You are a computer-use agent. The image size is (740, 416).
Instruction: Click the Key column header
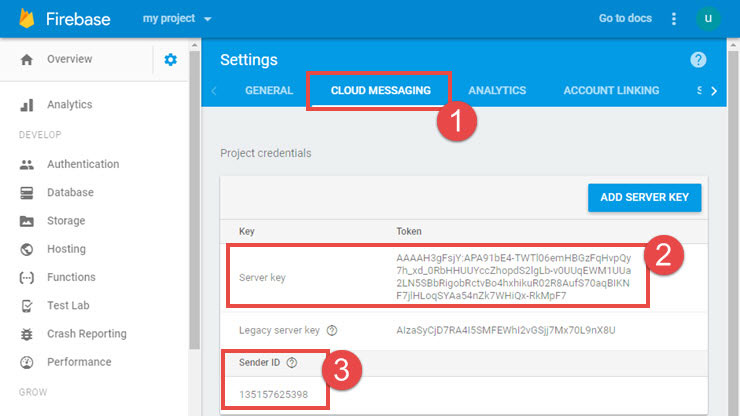247,231
